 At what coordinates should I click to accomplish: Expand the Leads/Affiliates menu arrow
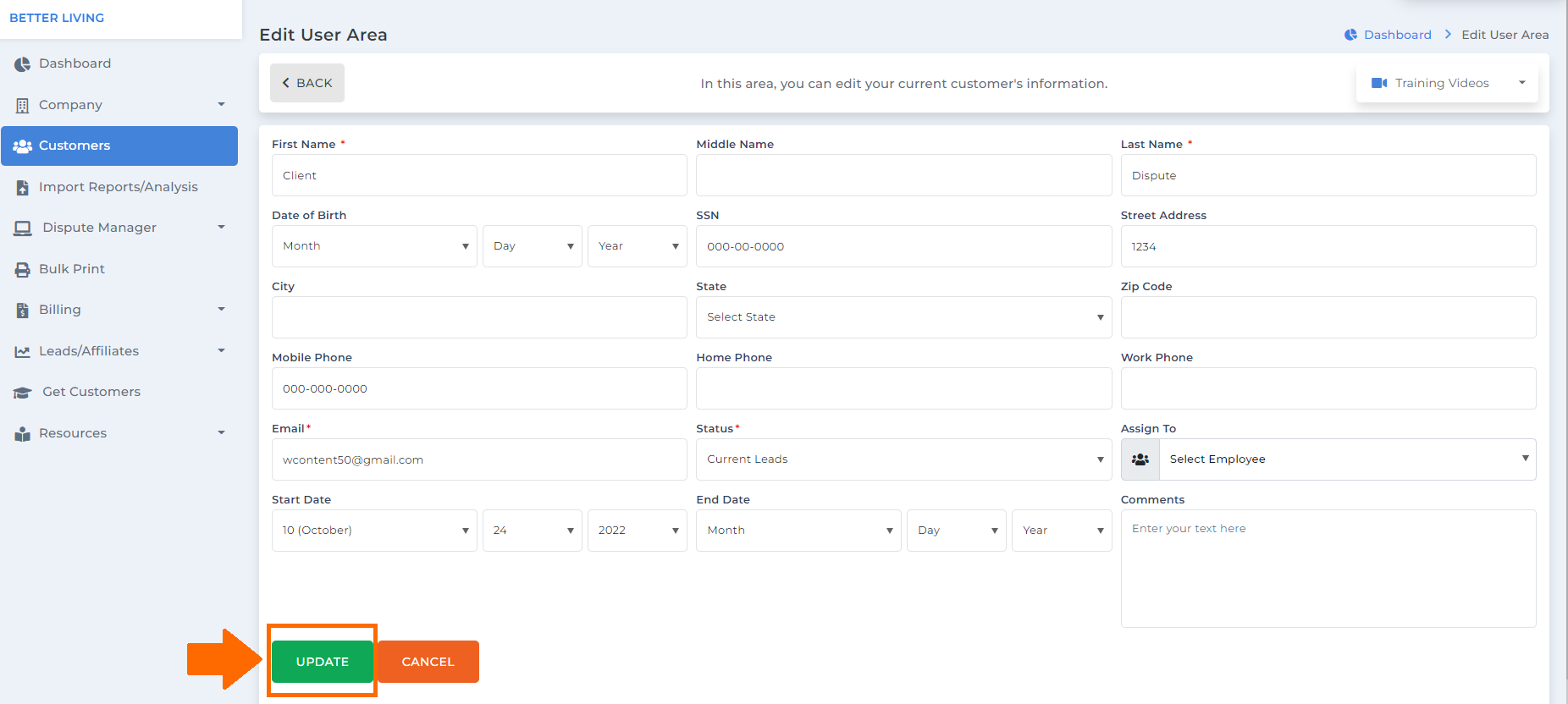(x=222, y=350)
